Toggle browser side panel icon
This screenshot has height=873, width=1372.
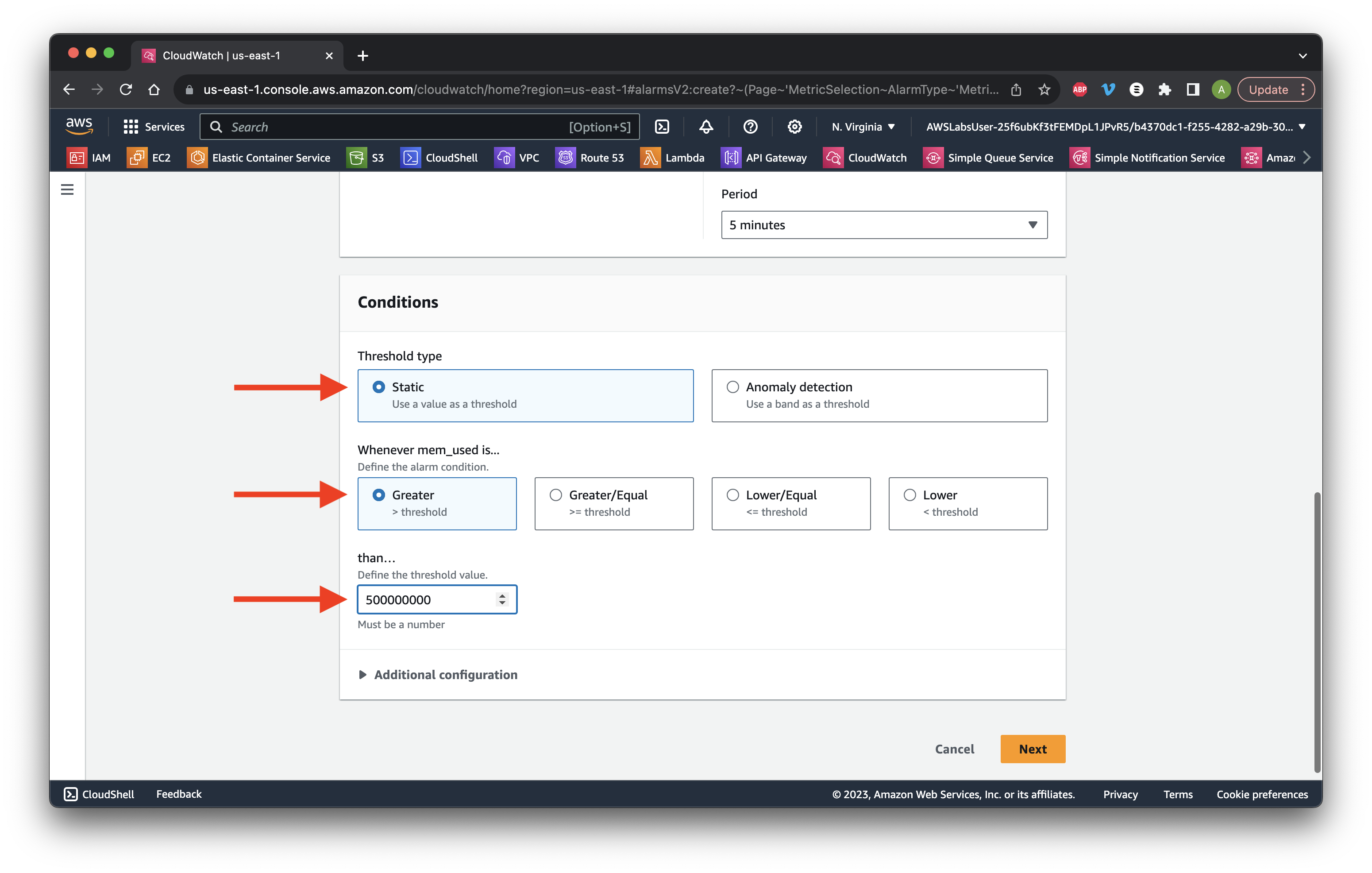(1192, 89)
